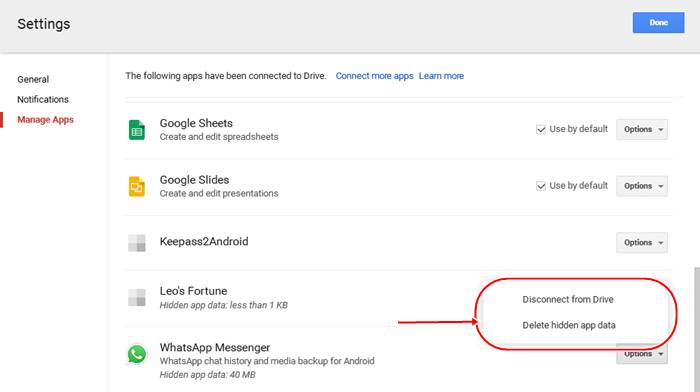Click the Google Slides app name
The image size is (700, 392).
pyautogui.click(x=194, y=180)
